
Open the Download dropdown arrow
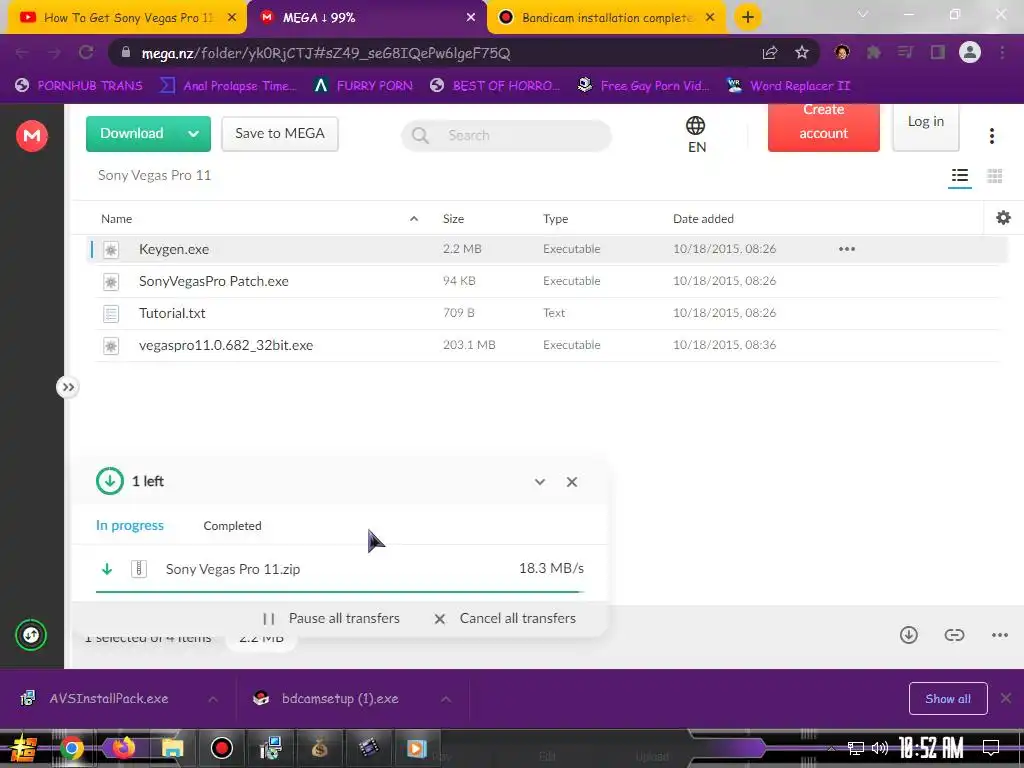click(193, 133)
